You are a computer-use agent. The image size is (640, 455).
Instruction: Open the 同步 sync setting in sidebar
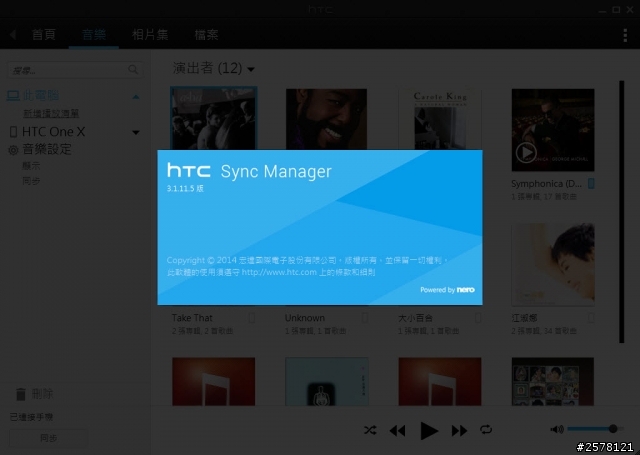point(31,181)
